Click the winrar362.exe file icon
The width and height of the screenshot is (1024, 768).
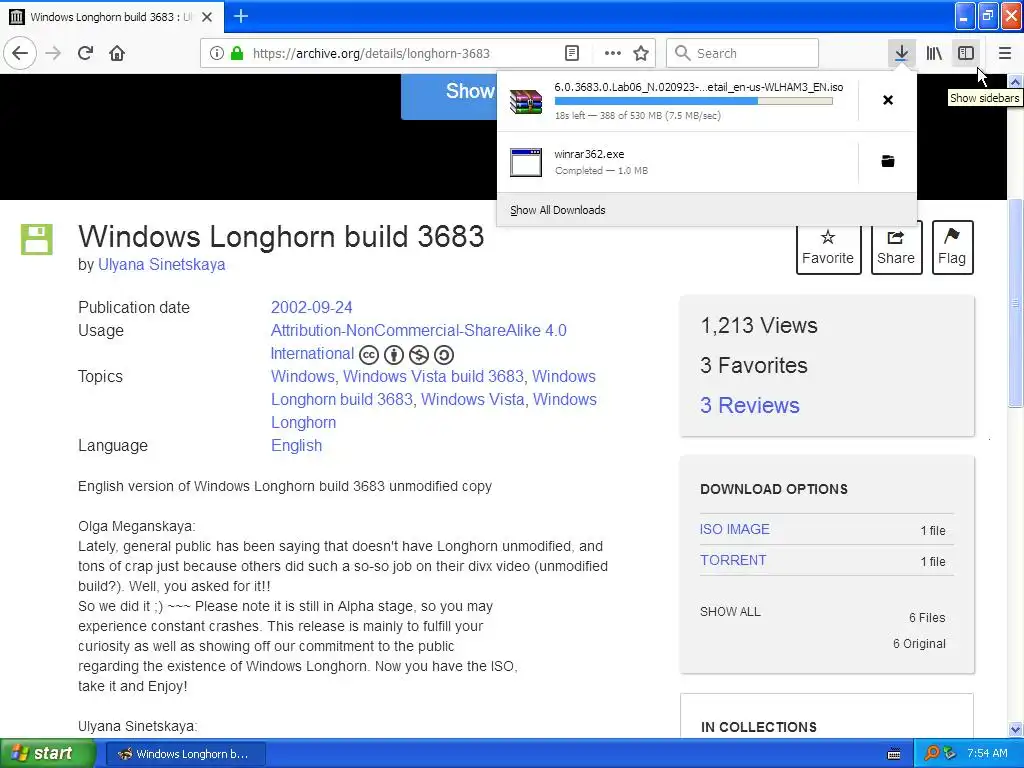[x=526, y=162]
